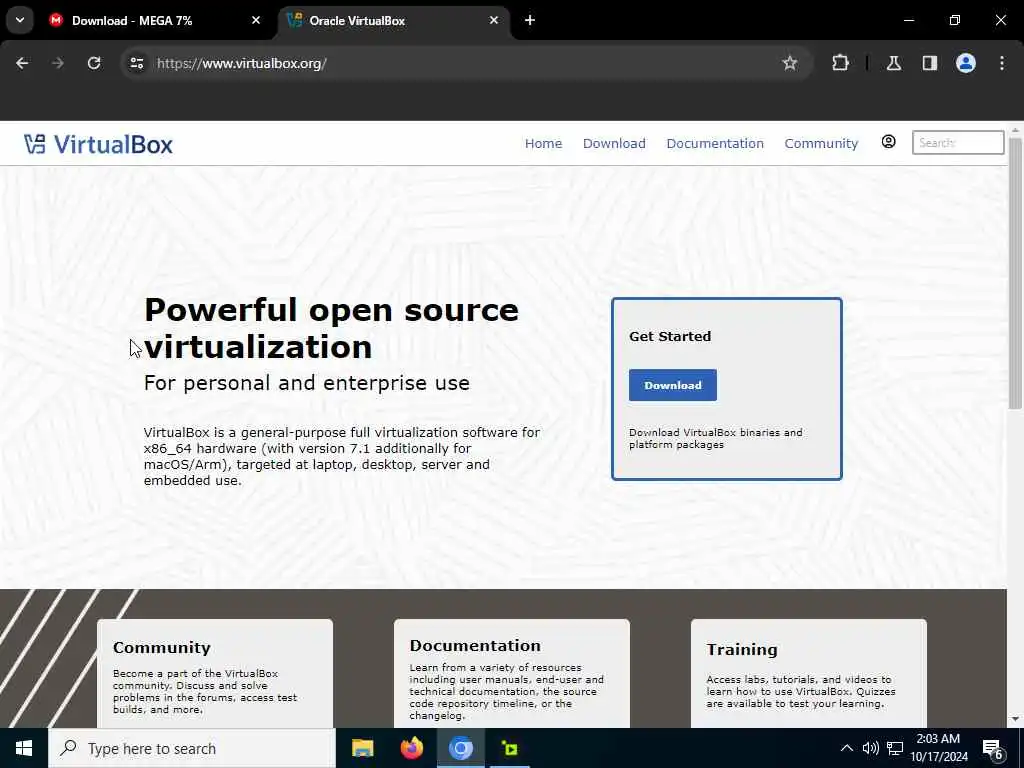The height and width of the screenshot is (768, 1024).
Task: Open a new browser tab
Action: click(530, 20)
